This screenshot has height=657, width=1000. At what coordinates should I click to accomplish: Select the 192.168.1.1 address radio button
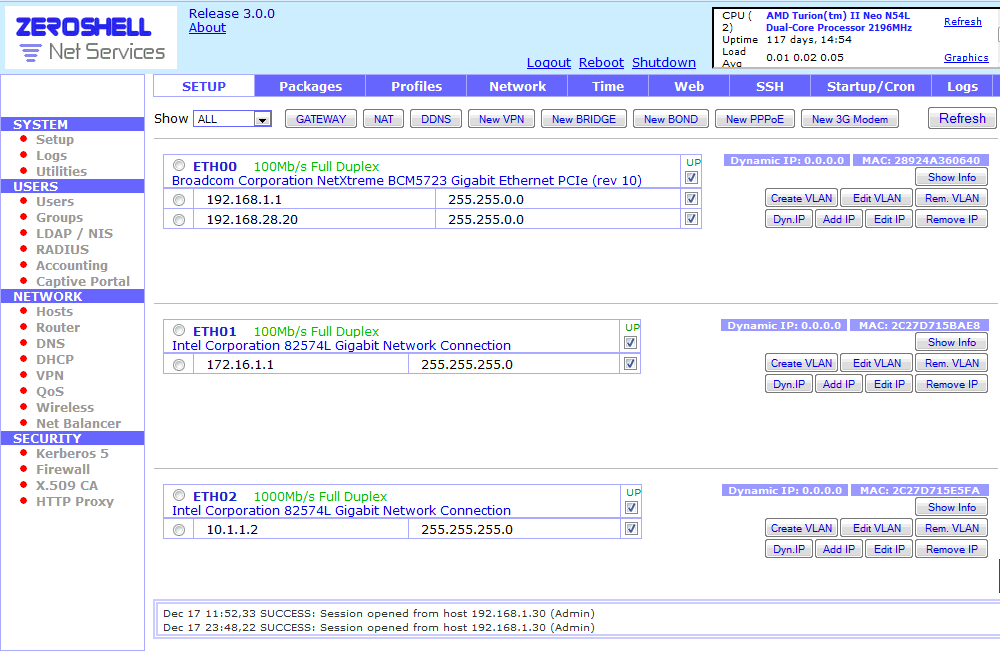click(x=179, y=200)
